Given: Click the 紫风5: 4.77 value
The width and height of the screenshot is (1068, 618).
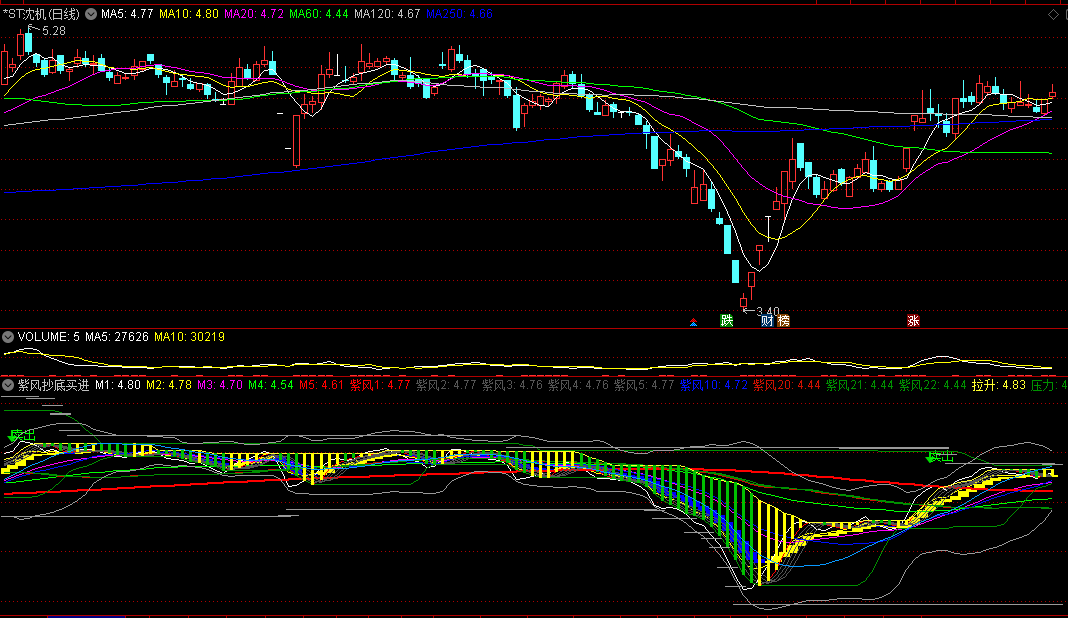Looking at the screenshot, I should [644, 385].
